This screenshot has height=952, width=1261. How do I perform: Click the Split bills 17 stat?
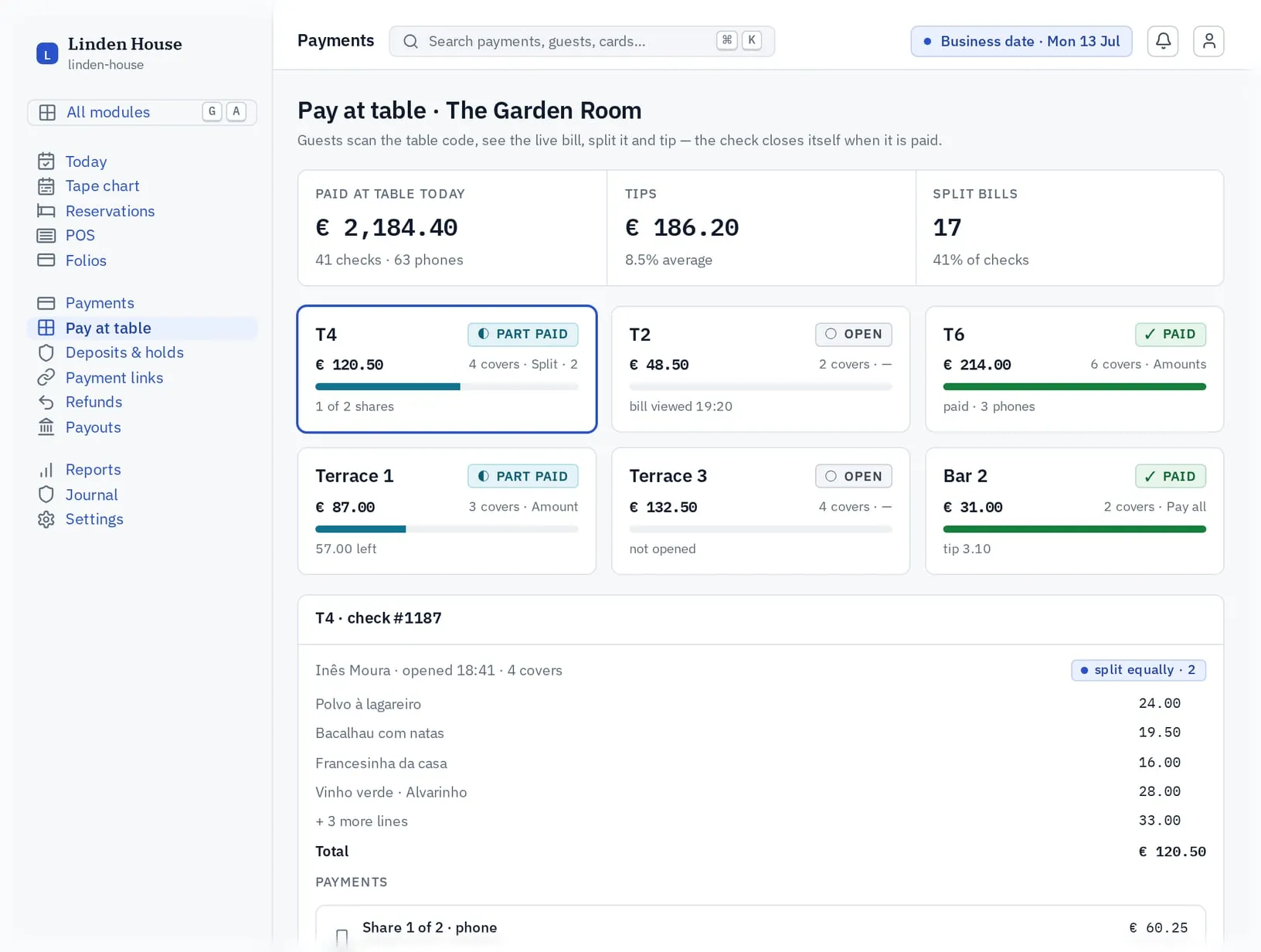1069,228
